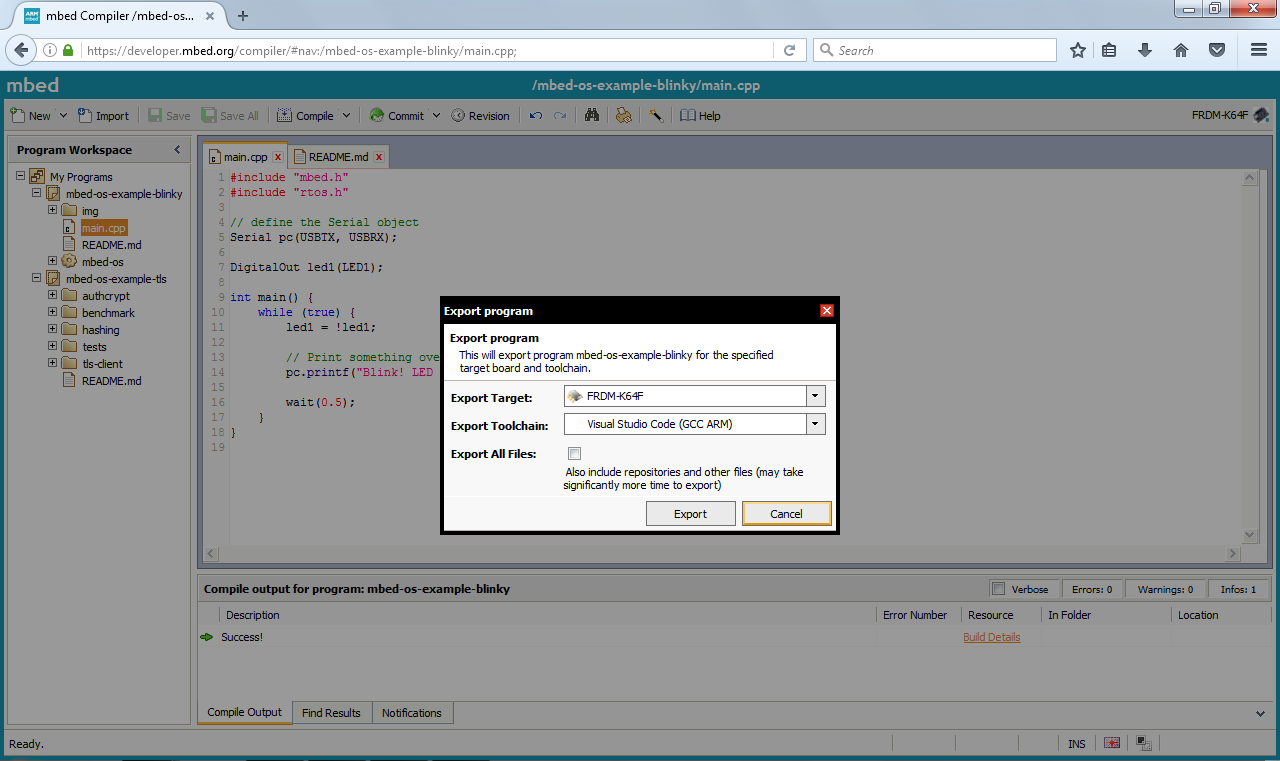The width and height of the screenshot is (1280, 761).
Task: Collapse the mbed-os-example-blinky tree node
Action: (x=36, y=193)
